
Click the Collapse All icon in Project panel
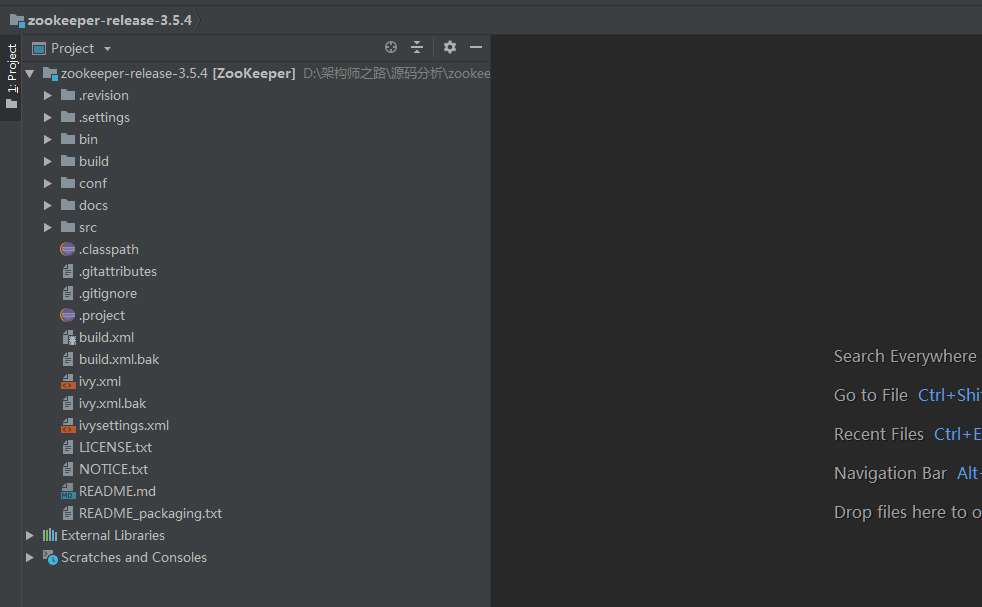coord(417,47)
